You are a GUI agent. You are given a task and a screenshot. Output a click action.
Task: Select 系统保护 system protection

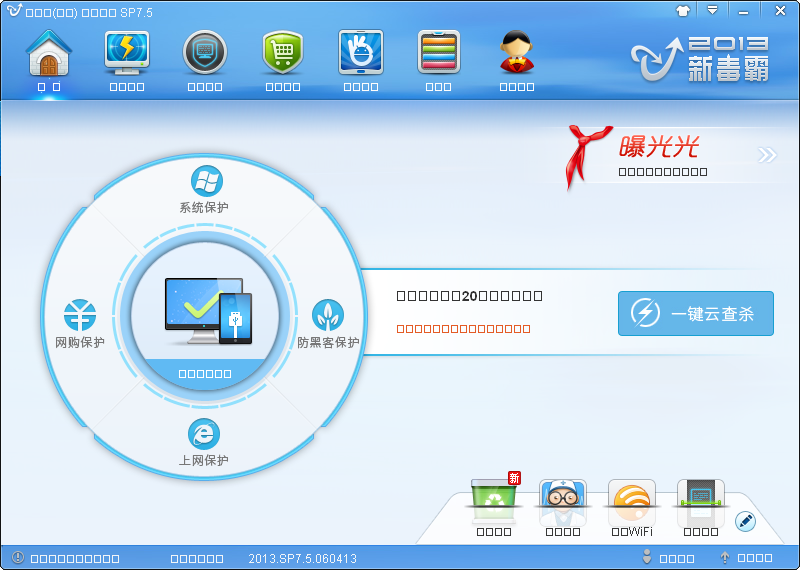[206, 190]
